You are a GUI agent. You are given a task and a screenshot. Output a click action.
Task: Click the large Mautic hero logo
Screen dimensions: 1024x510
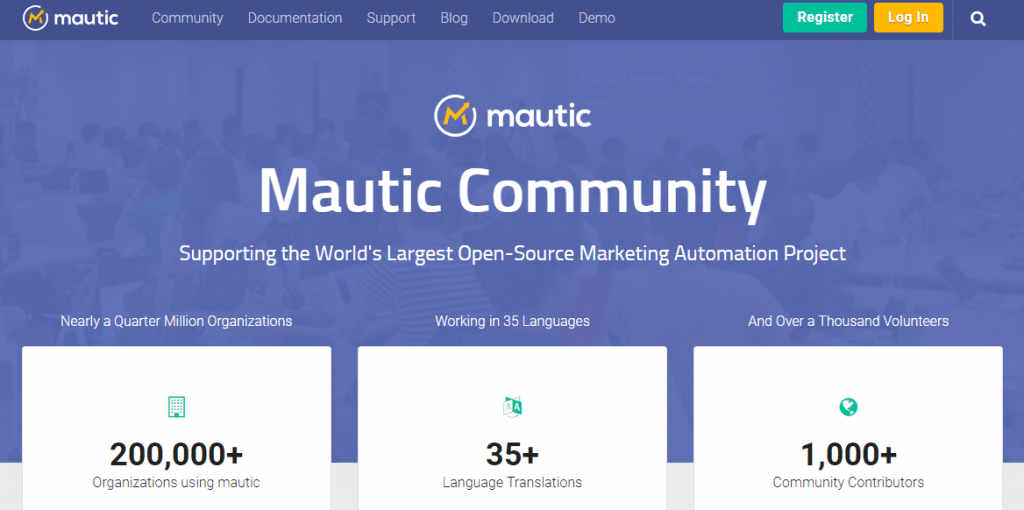tap(513, 116)
